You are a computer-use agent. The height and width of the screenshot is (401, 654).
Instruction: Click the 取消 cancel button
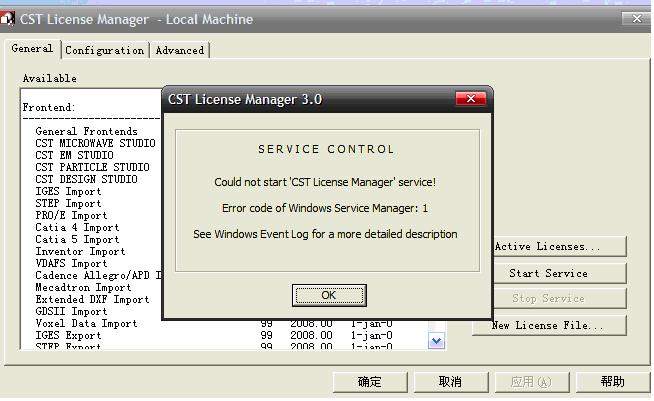pos(450,382)
